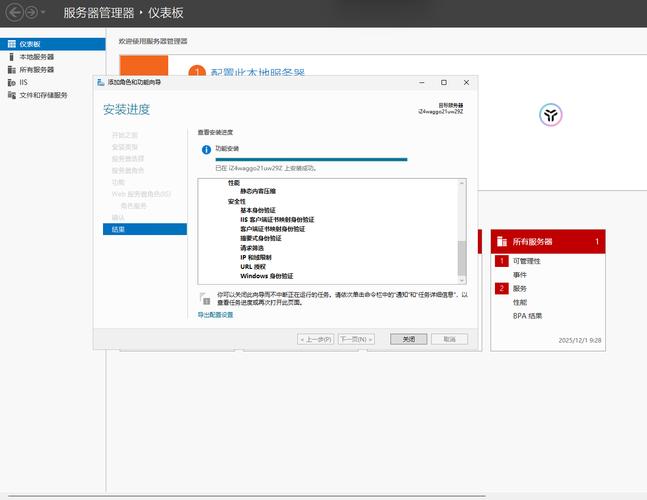This screenshot has height=500, width=647.
Task: Click the server count 1 in 所有服务器 tile
Action: [x=597, y=242]
